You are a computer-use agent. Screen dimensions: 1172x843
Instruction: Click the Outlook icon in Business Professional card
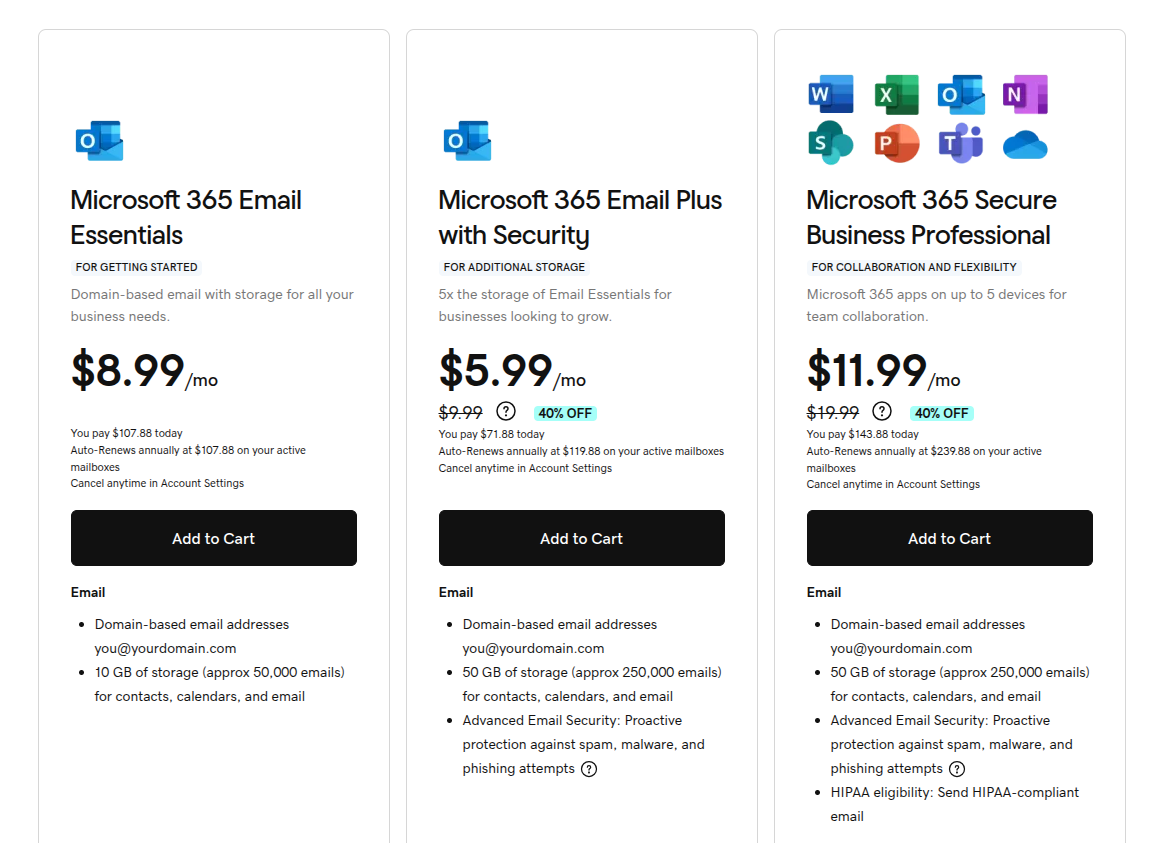961,95
